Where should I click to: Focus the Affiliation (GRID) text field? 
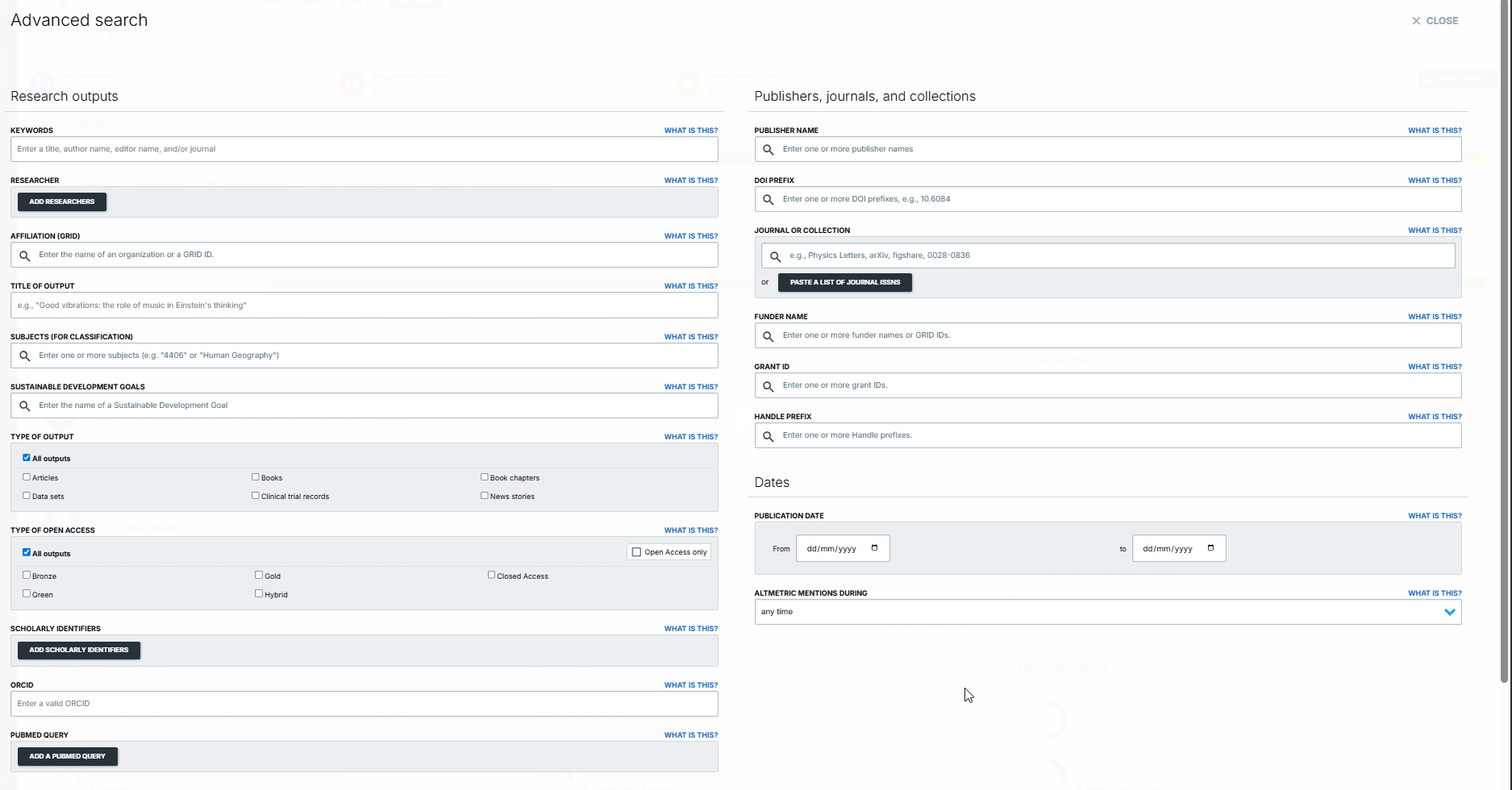(364, 255)
